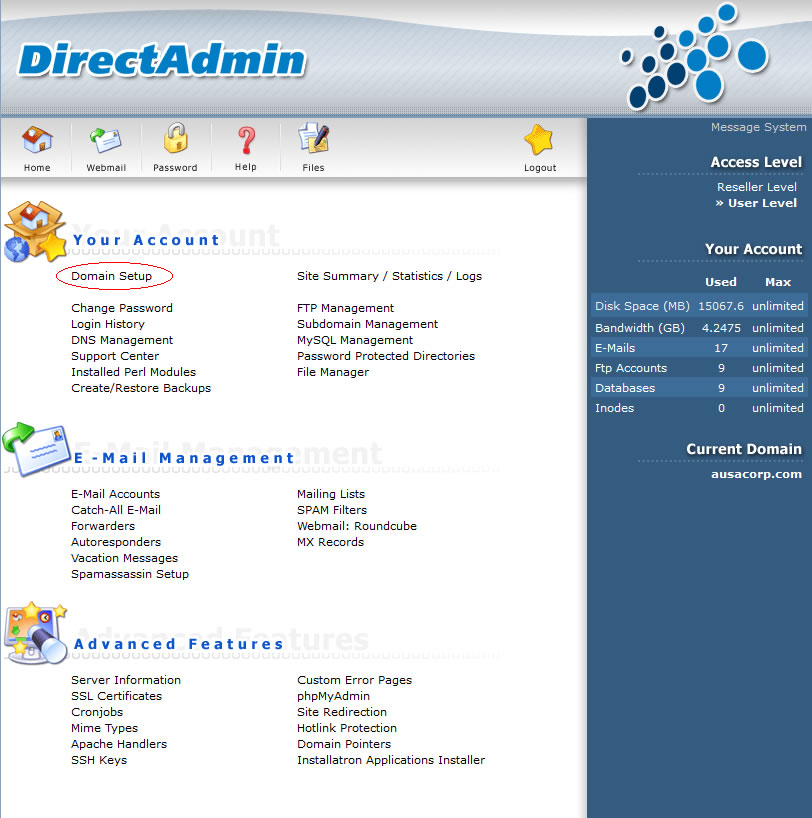Switch to Reseller Level access
This screenshot has width=812, height=818.
[x=756, y=187]
